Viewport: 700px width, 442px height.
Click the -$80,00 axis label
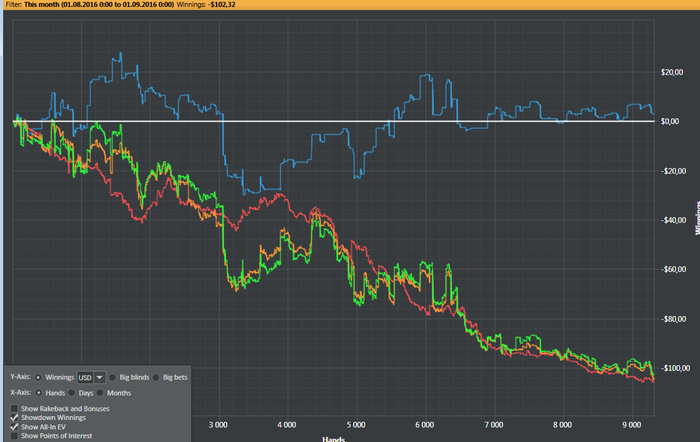(x=672, y=319)
